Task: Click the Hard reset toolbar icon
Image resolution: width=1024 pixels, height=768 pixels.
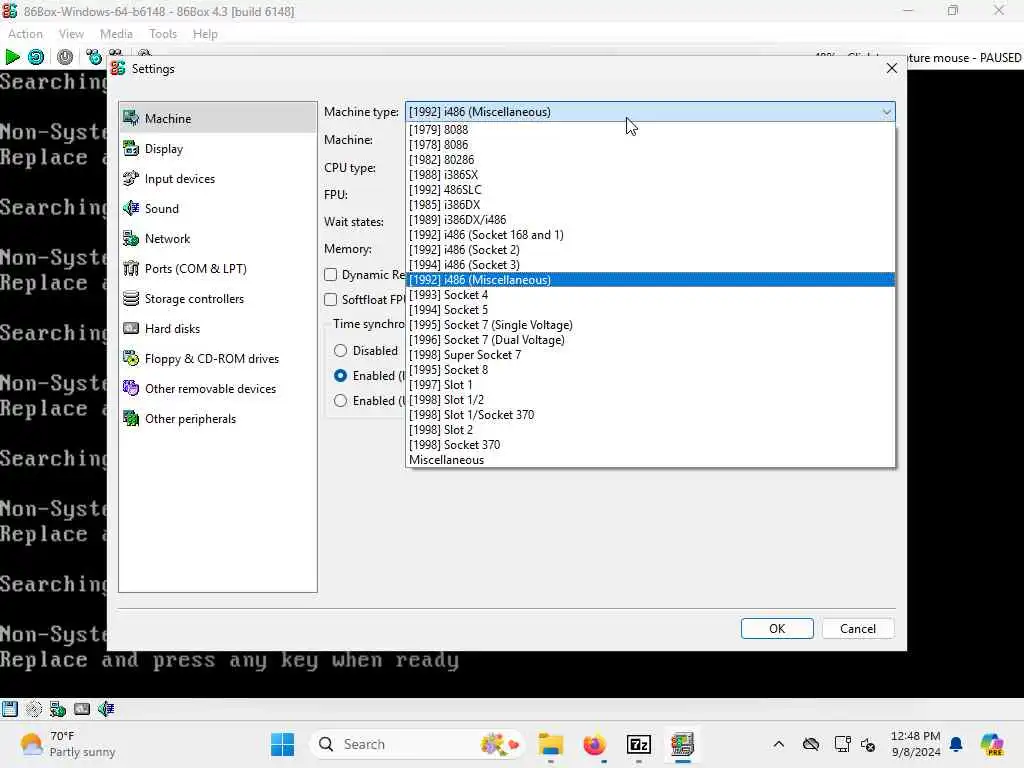Action: tap(36, 57)
